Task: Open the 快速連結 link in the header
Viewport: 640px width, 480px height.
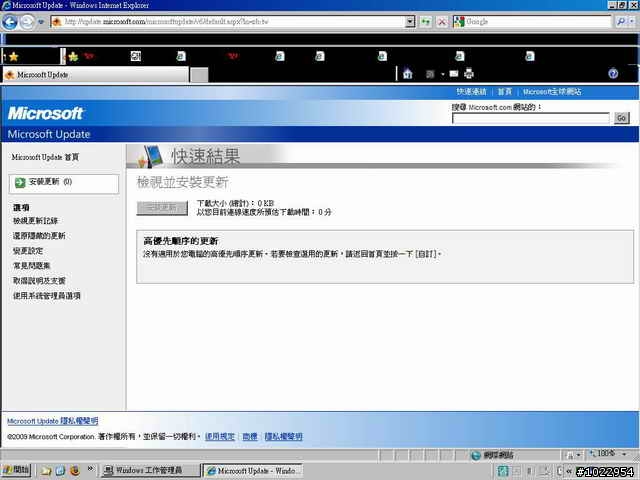Action: click(471, 92)
